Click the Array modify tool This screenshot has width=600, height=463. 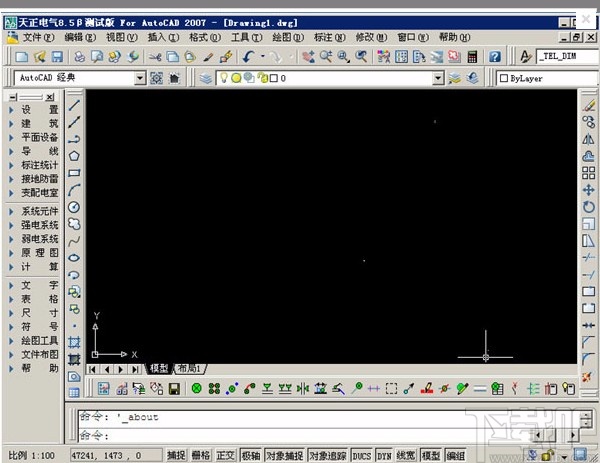coord(589,173)
